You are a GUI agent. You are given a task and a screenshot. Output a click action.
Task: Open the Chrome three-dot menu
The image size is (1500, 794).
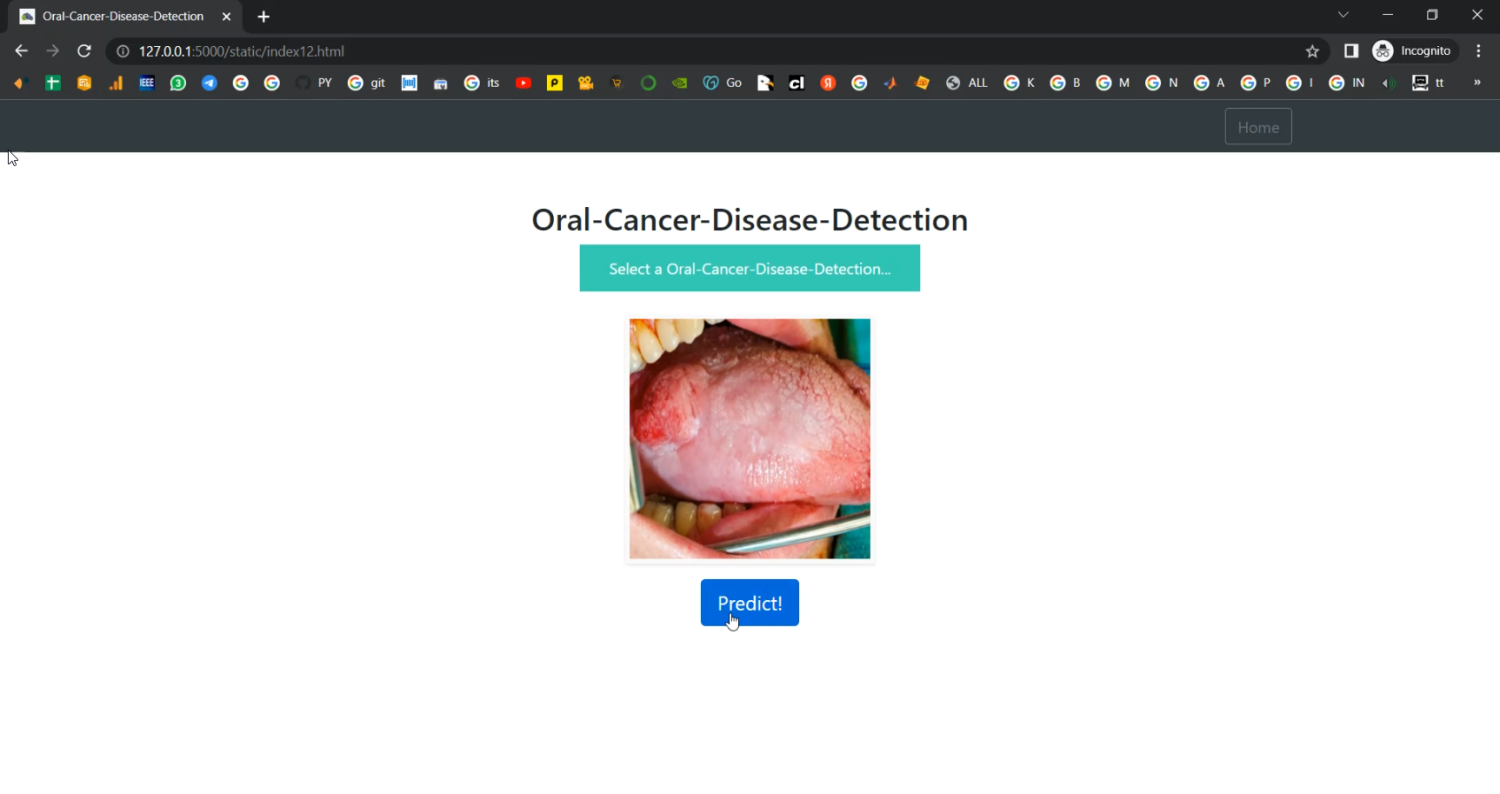[1478, 51]
